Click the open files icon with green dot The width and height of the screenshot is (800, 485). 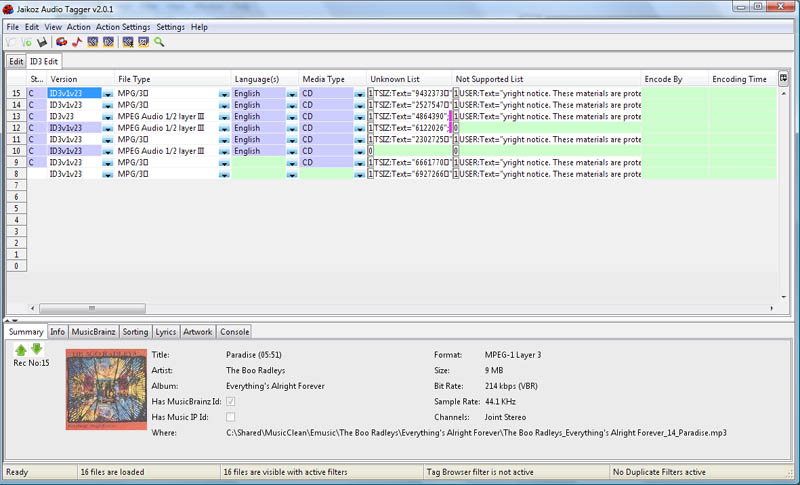[27, 42]
